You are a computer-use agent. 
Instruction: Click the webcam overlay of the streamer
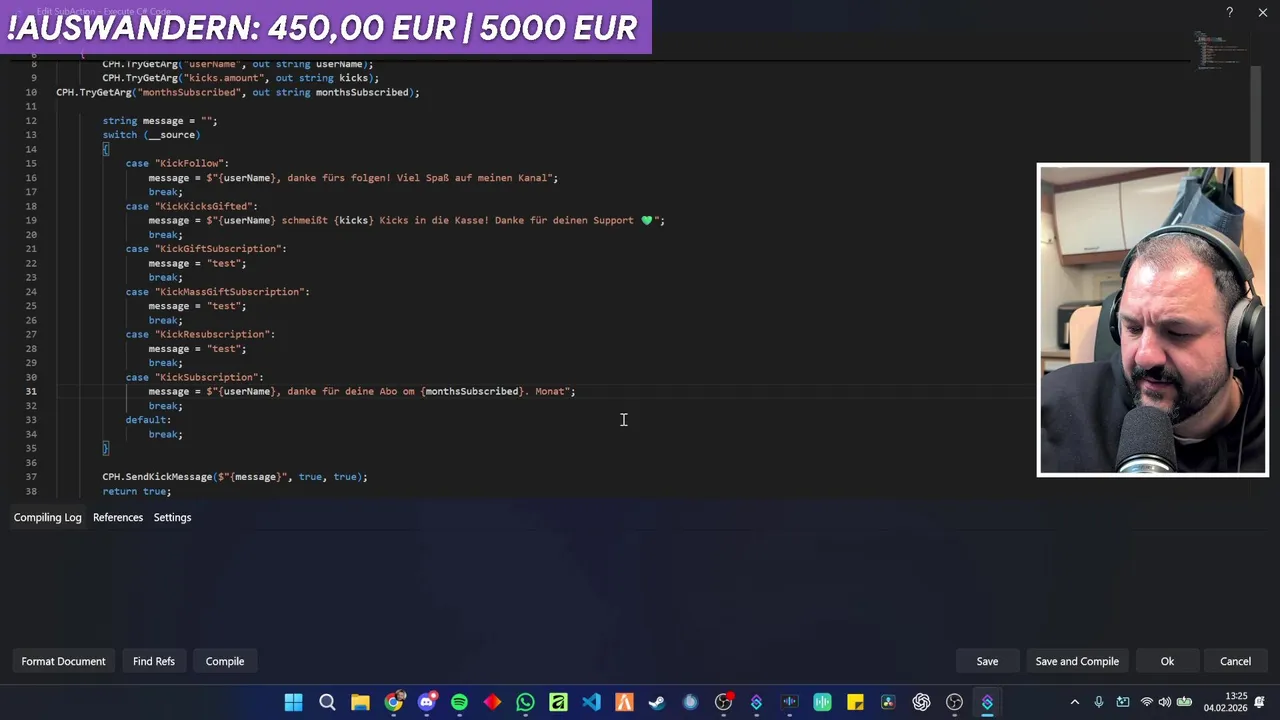tap(1153, 320)
